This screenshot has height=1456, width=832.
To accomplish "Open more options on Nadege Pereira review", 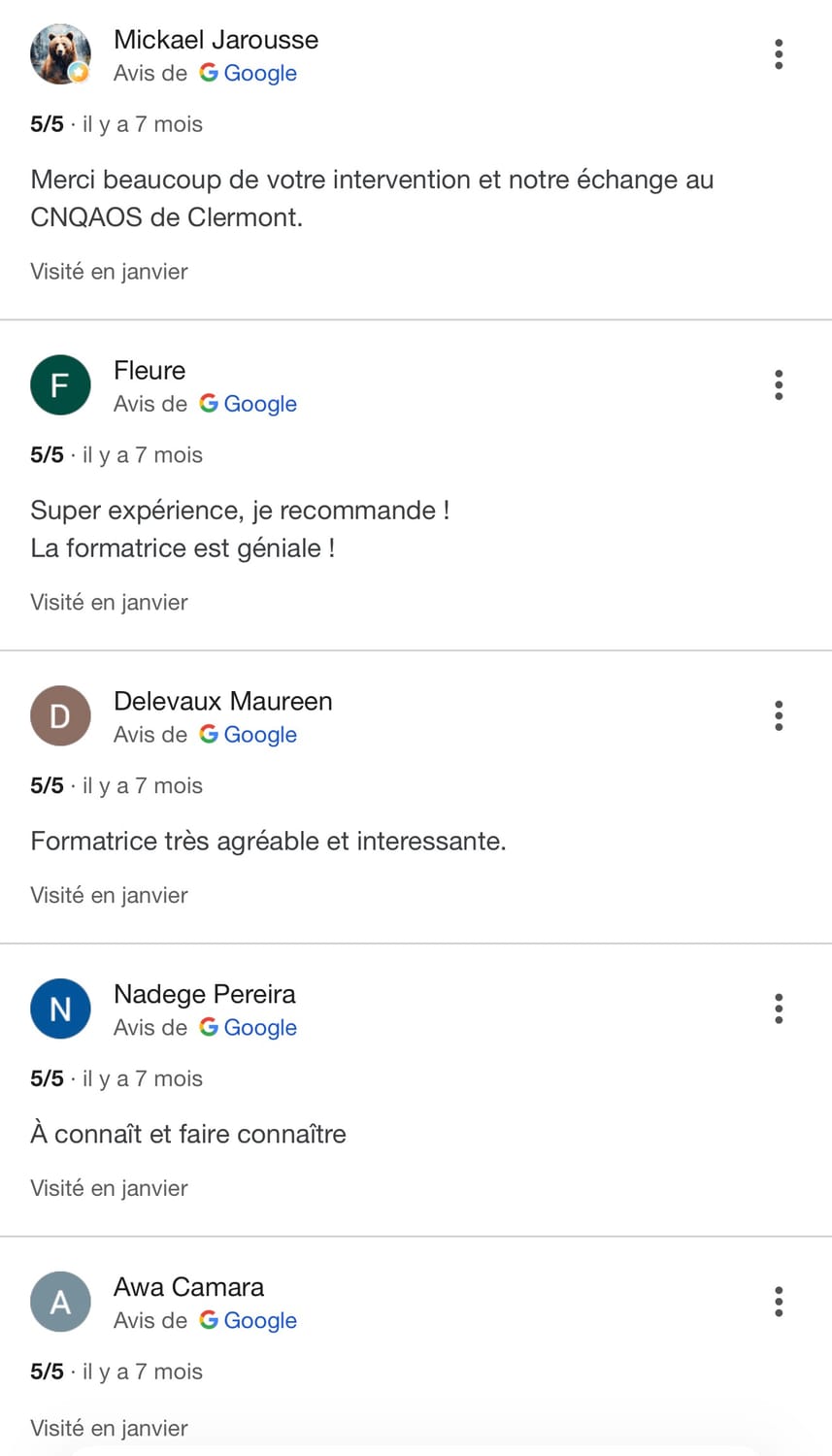I will 779,1009.
